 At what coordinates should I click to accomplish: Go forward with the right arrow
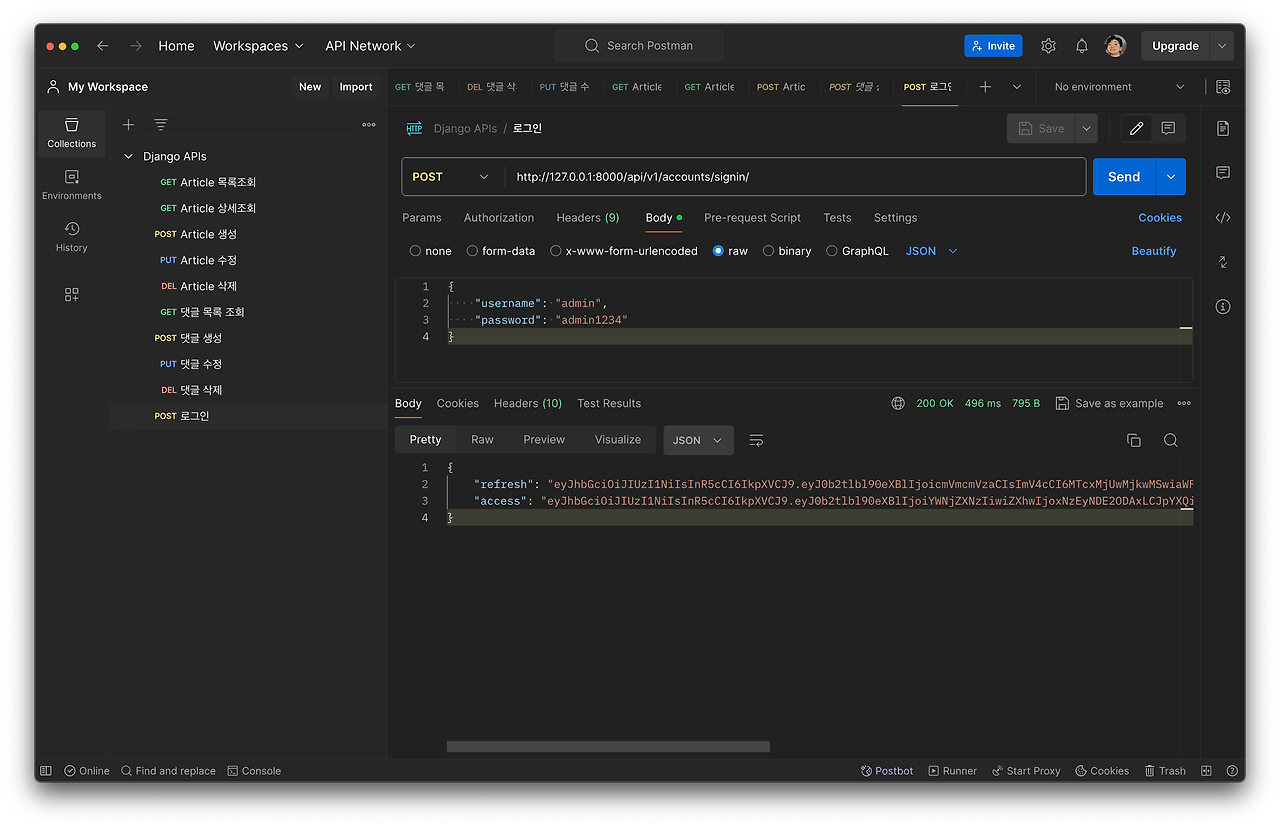click(x=136, y=46)
